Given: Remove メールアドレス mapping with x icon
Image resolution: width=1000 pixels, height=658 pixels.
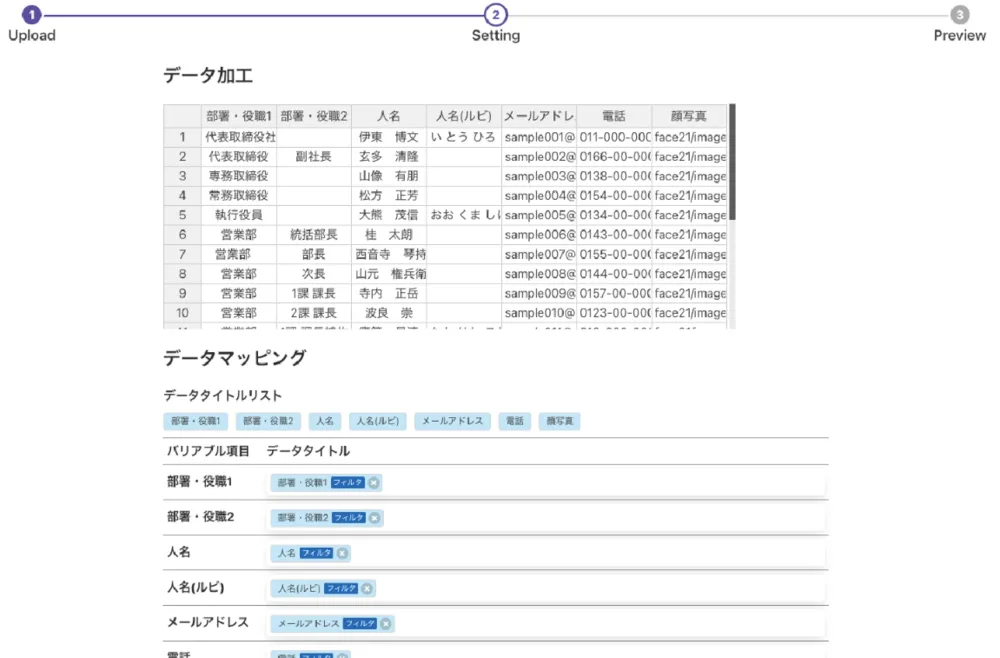Looking at the screenshot, I should coord(386,624).
